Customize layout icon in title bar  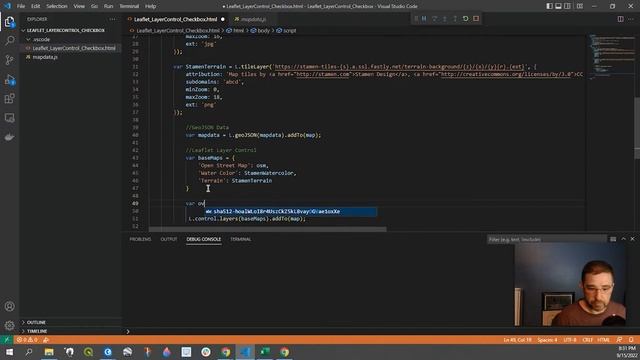580,6
